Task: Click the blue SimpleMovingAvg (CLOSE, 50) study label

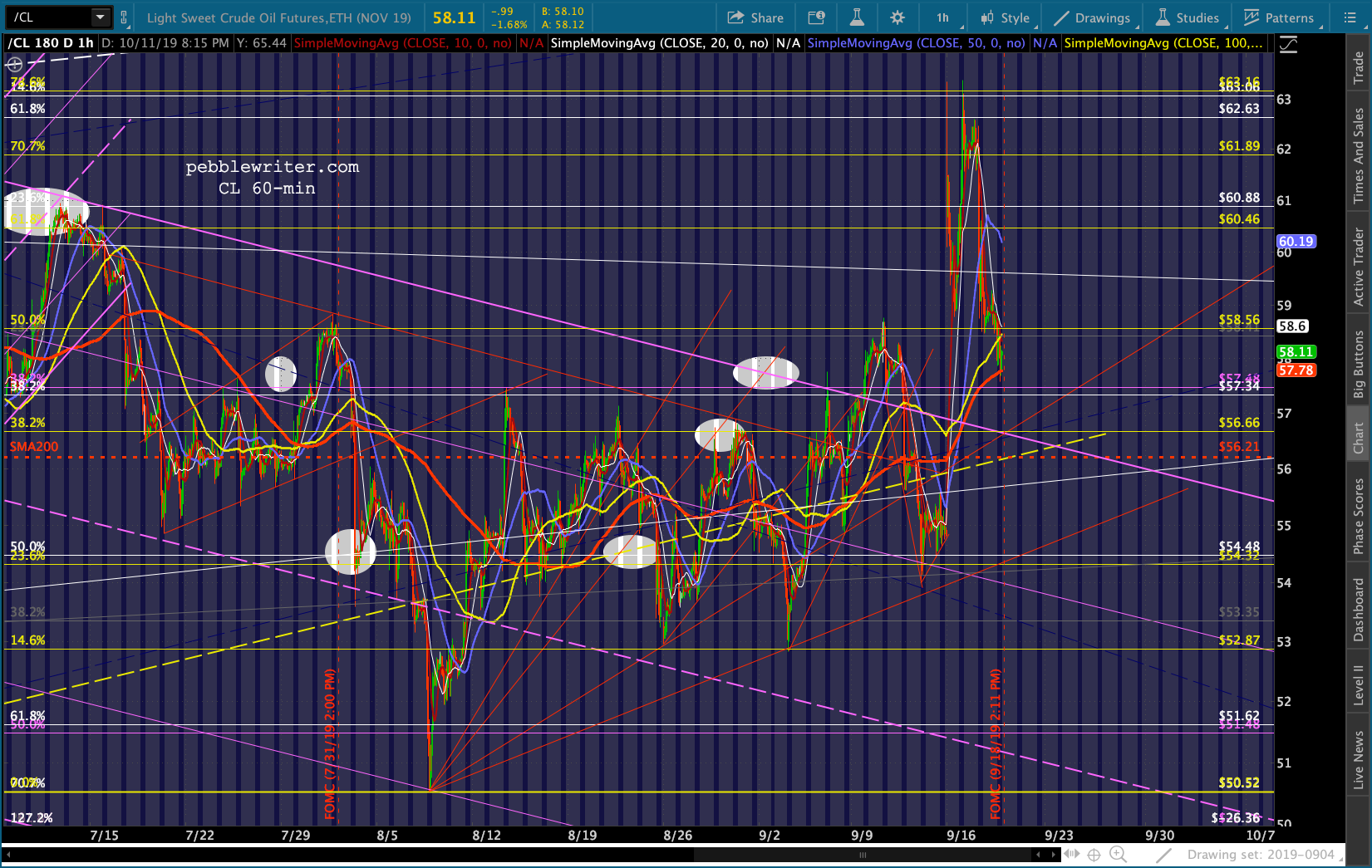Action: (916, 43)
